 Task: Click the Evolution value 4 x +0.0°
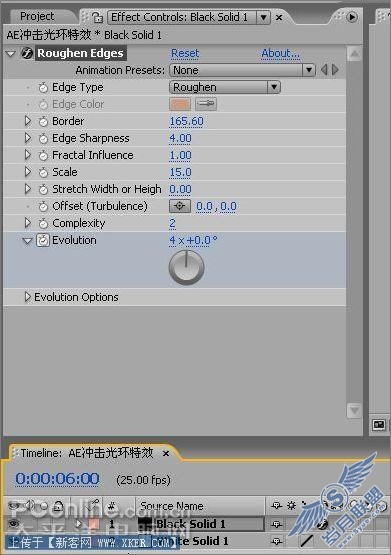point(193,240)
